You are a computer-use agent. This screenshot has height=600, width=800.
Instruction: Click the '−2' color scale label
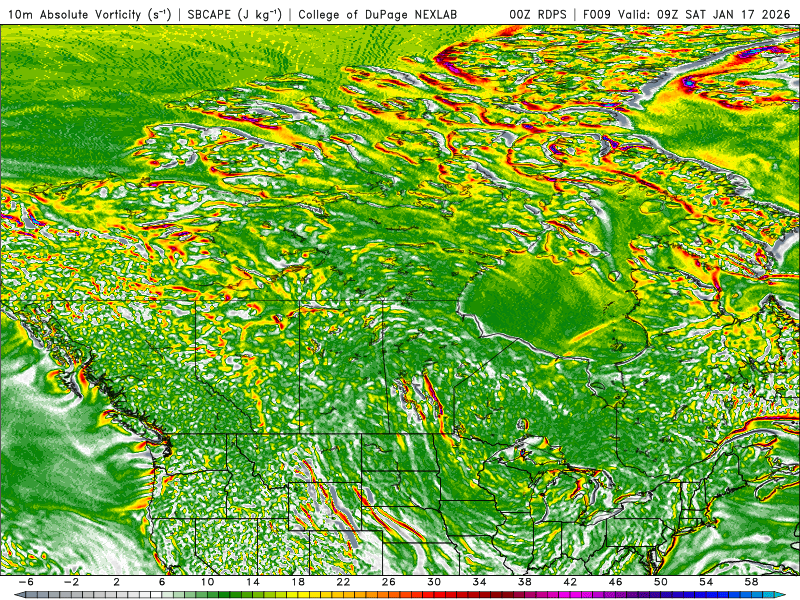point(71,582)
